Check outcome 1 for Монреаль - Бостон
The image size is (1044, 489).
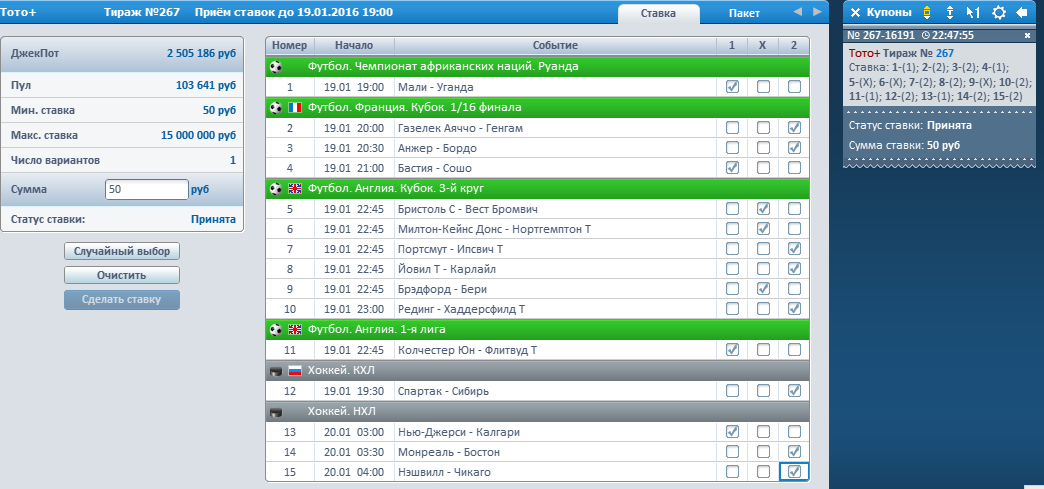[732, 452]
